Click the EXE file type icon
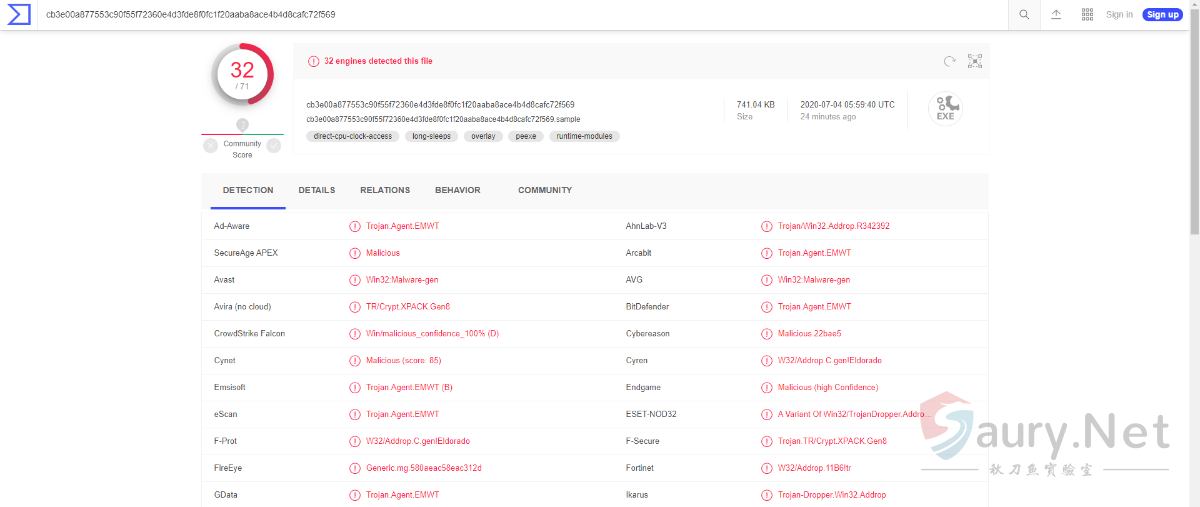 click(x=945, y=108)
